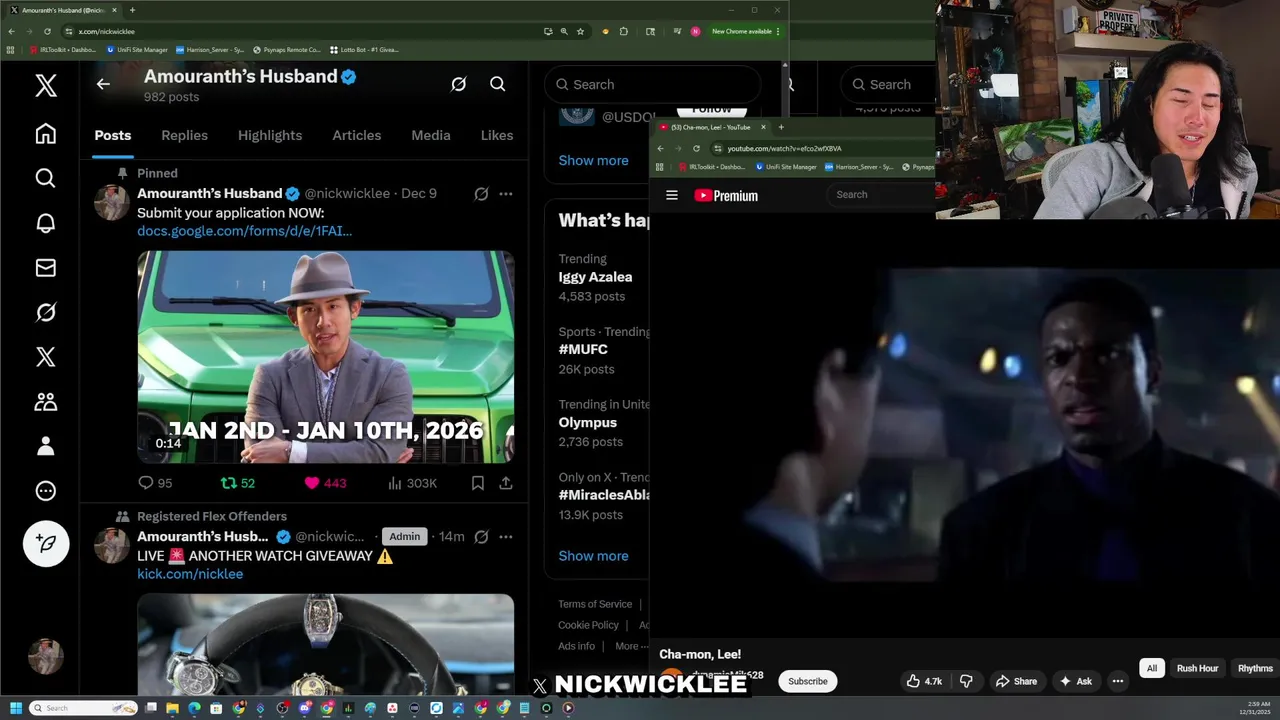Play pinned post video thumbnail
The width and height of the screenshot is (1280, 720).
pos(326,357)
